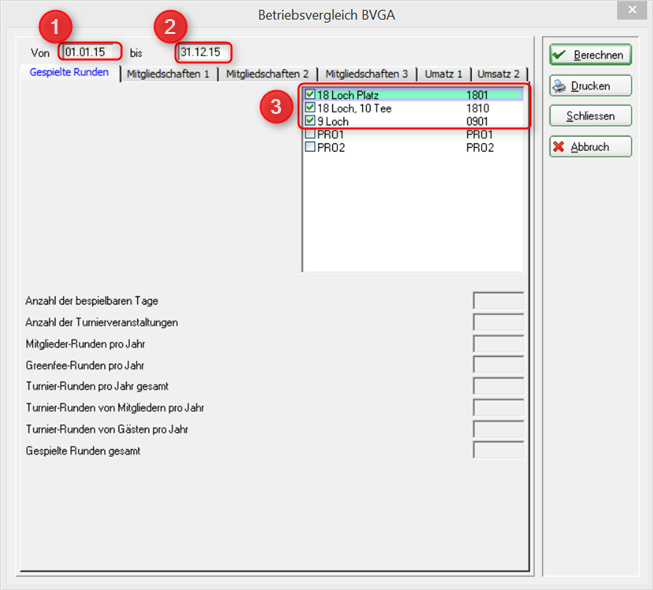
Task: Click the bis end date field
Action: click(204, 51)
